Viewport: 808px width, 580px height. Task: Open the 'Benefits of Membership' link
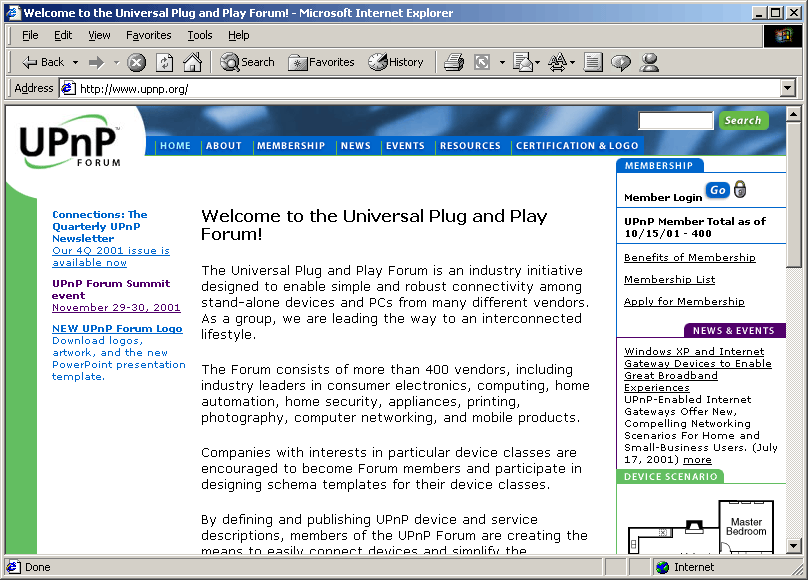pyautogui.click(x=689, y=258)
